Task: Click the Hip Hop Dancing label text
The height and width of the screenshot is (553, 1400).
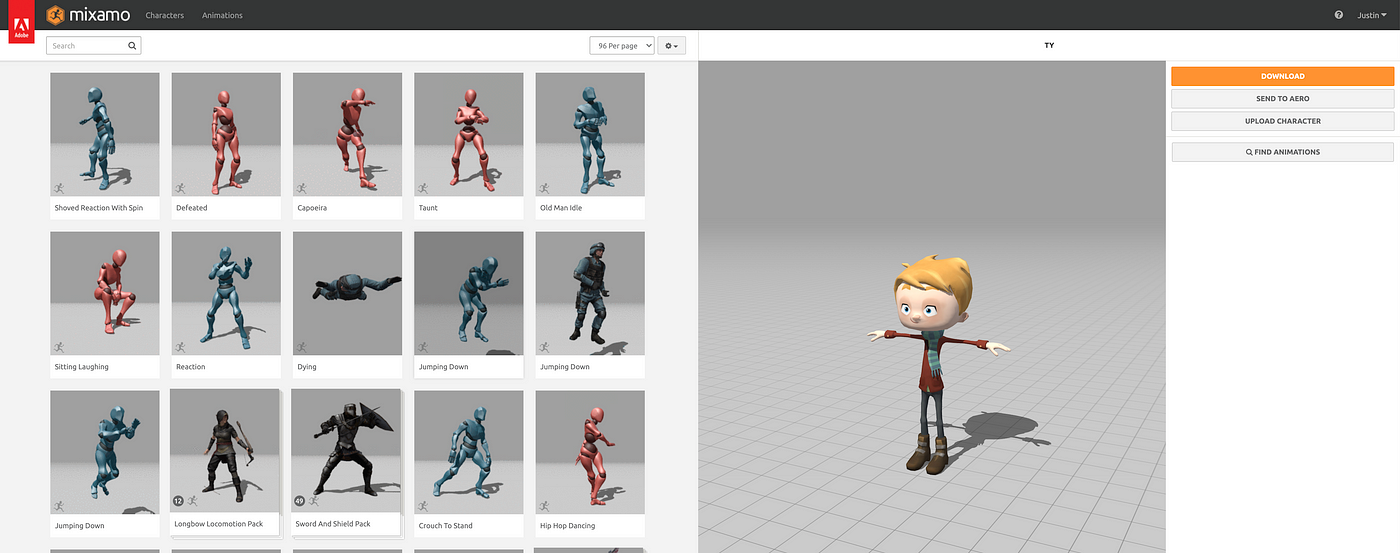Action: 565,525
